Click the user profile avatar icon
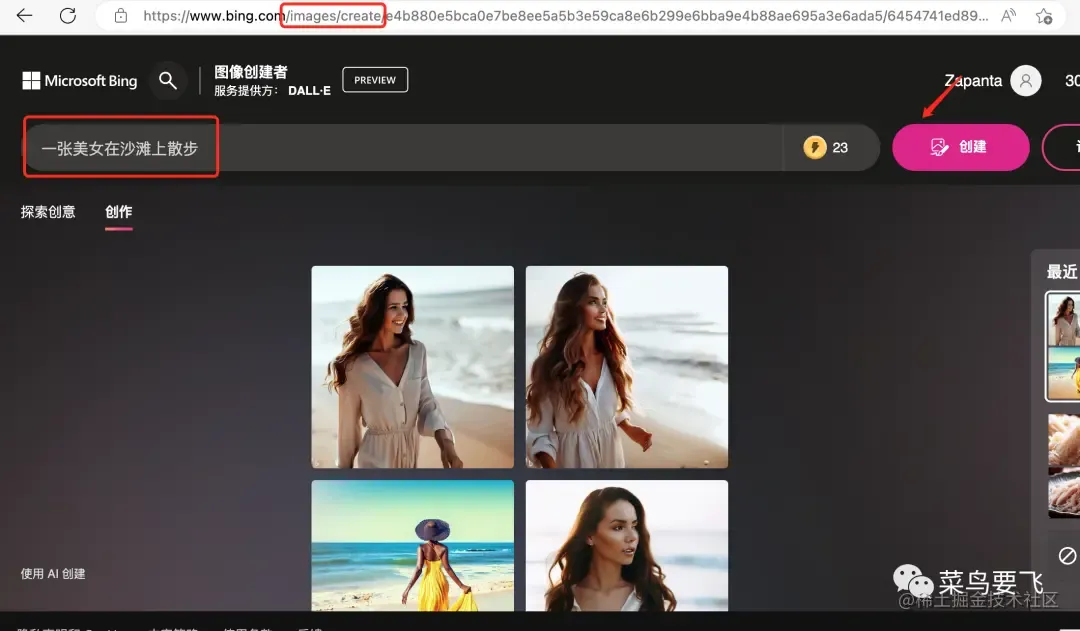Screen dimensions: 1080x631 coord(1026,81)
